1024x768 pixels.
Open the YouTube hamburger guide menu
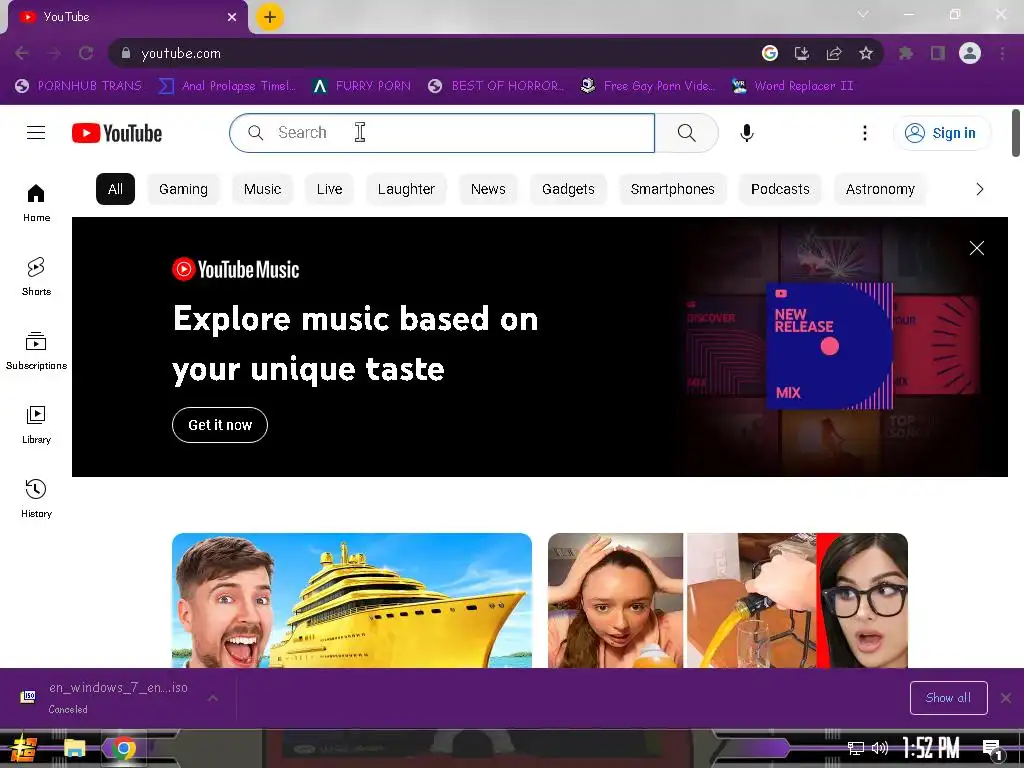[x=36, y=133]
